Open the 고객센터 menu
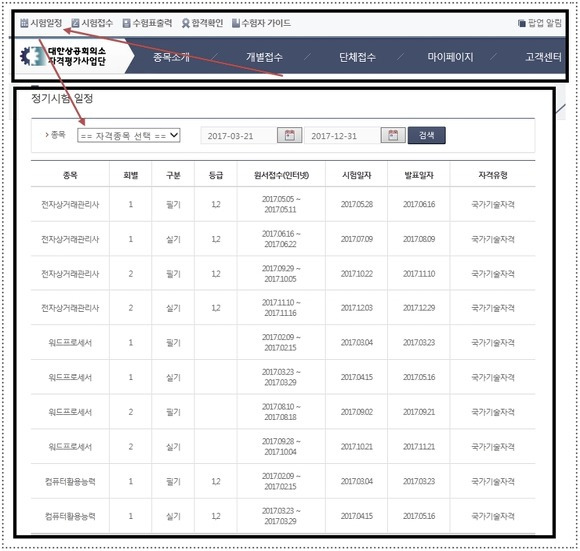 (x=543, y=57)
